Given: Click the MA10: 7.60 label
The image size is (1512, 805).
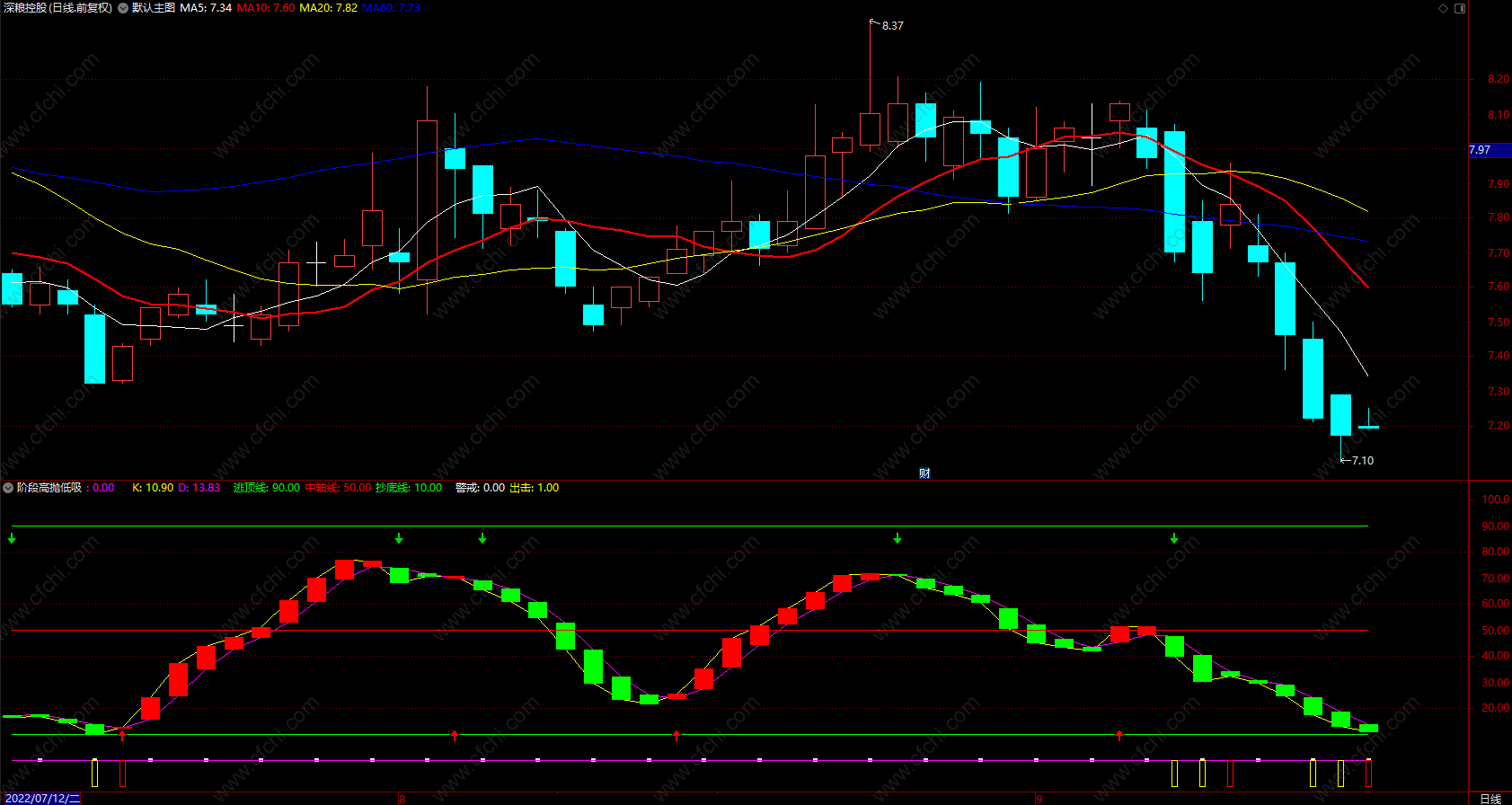Looking at the screenshot, I should (x=266, y=8).
